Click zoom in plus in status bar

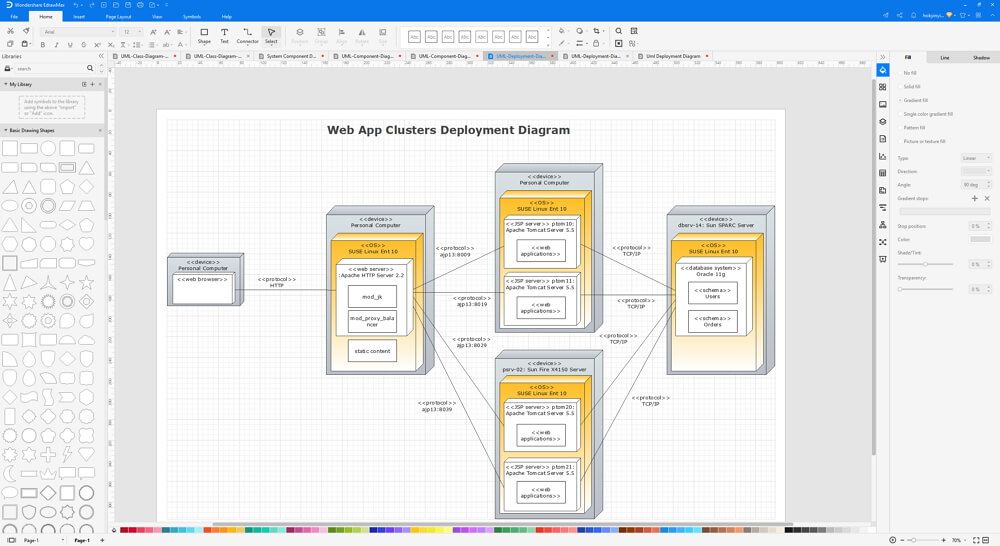944,540
